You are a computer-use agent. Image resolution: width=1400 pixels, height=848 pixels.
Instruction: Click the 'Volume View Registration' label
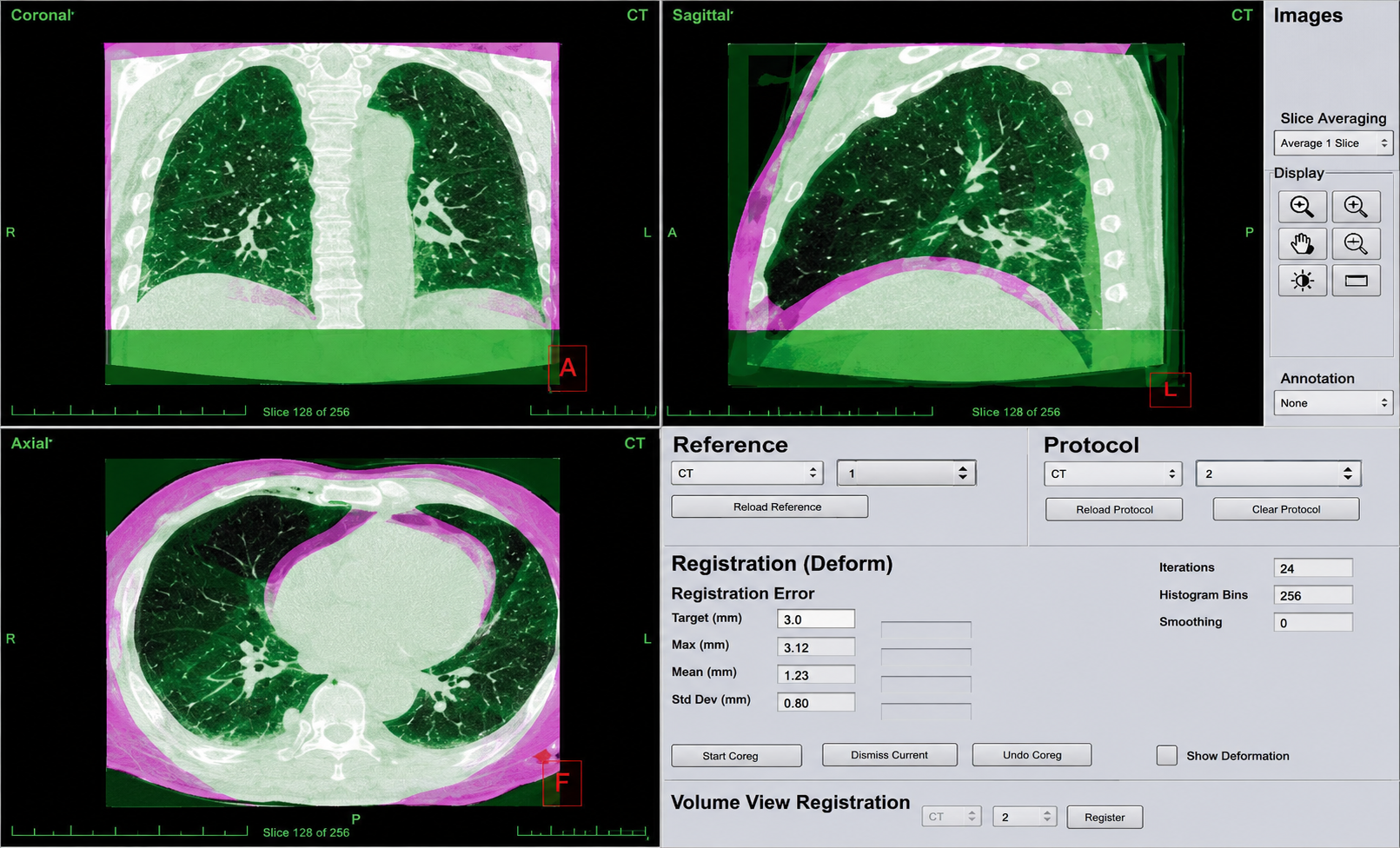(791, 803)
